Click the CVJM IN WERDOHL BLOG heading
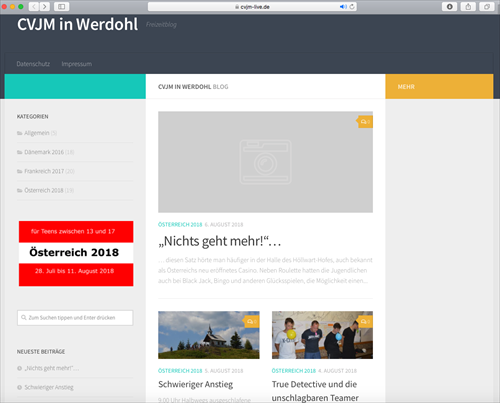Image resolution: width=500 pixels, height=403 pixels. coord(193,87)
